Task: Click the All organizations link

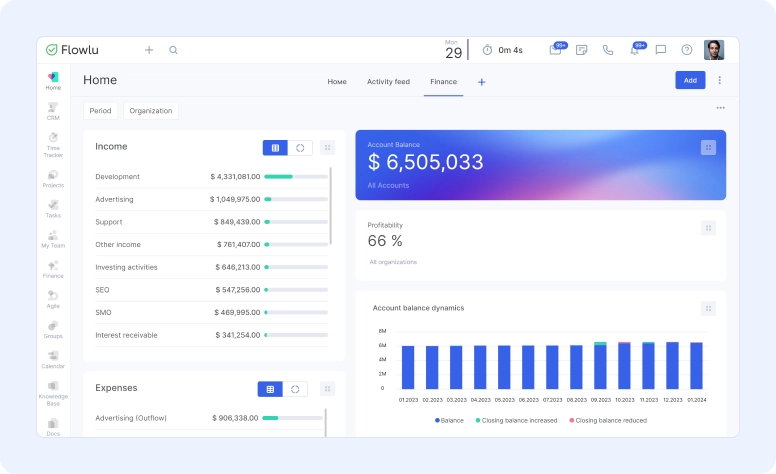Action: point(393,262)
